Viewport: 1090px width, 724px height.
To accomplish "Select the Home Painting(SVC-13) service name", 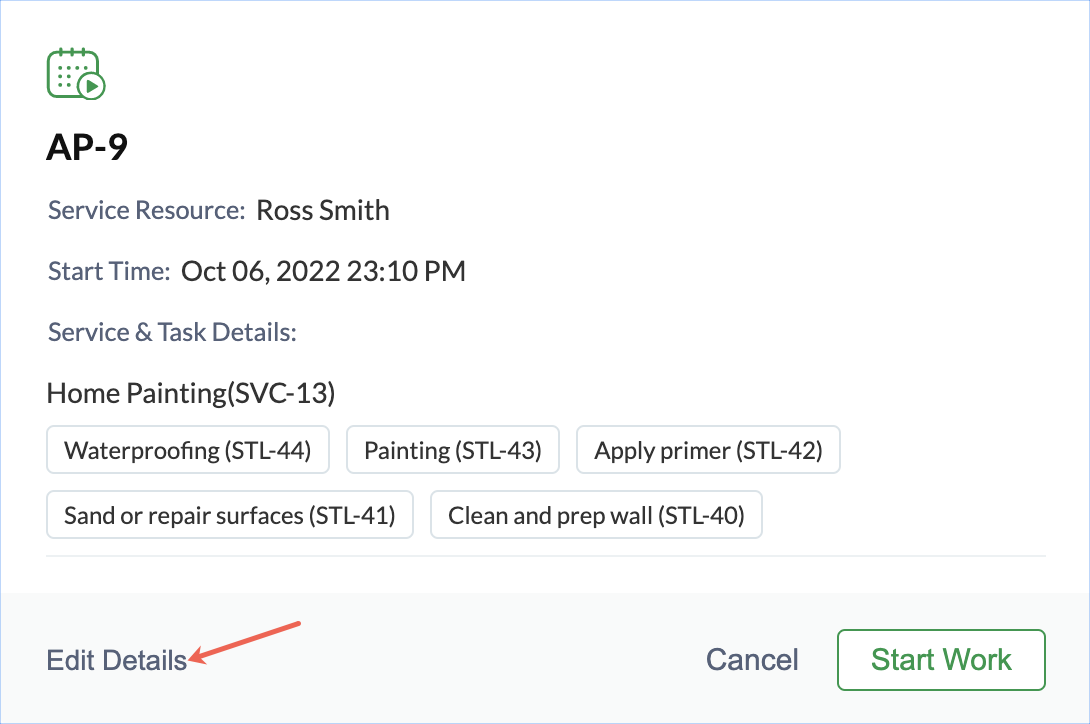I will coord(190,393).
